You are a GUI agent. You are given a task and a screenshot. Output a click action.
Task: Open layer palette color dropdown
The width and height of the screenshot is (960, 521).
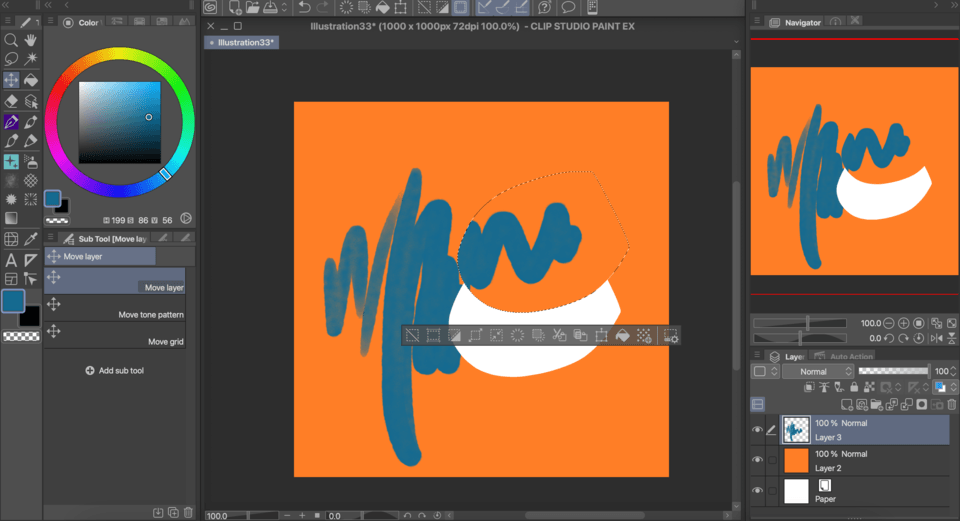tap(765, 371)
